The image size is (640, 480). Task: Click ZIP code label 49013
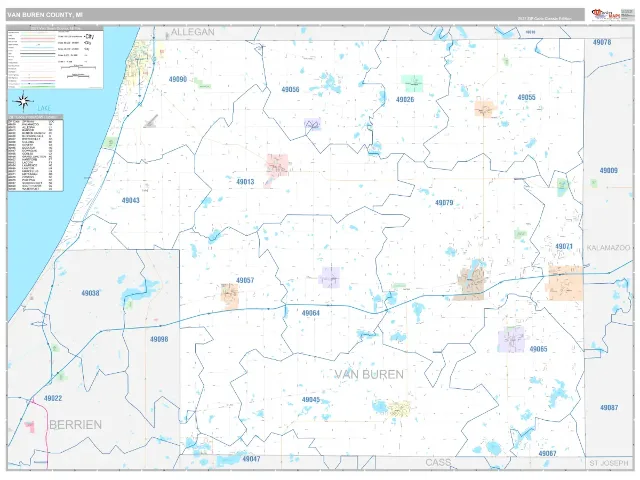245,182
